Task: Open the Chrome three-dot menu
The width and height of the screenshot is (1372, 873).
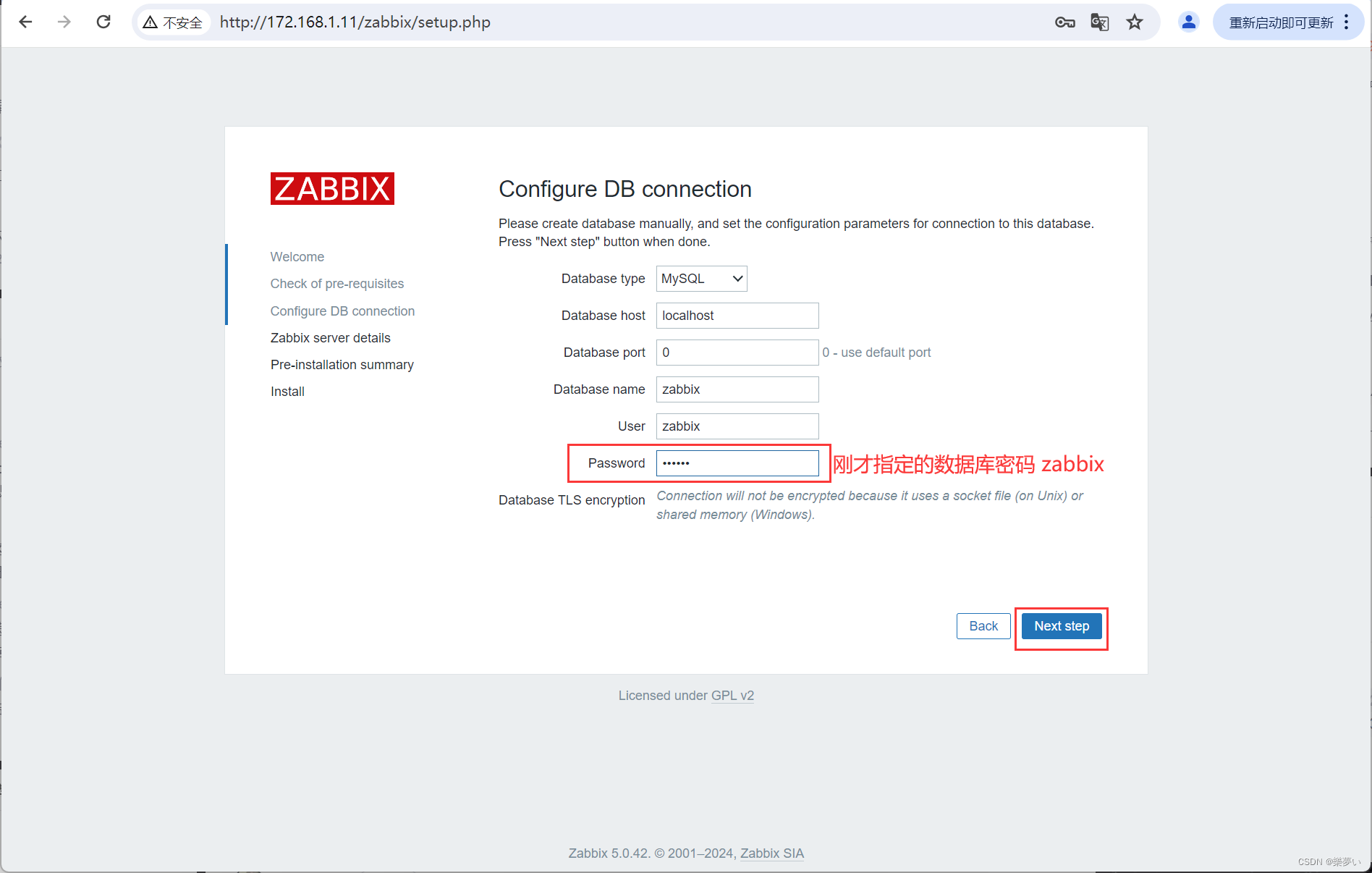Action: point(1347,22)
